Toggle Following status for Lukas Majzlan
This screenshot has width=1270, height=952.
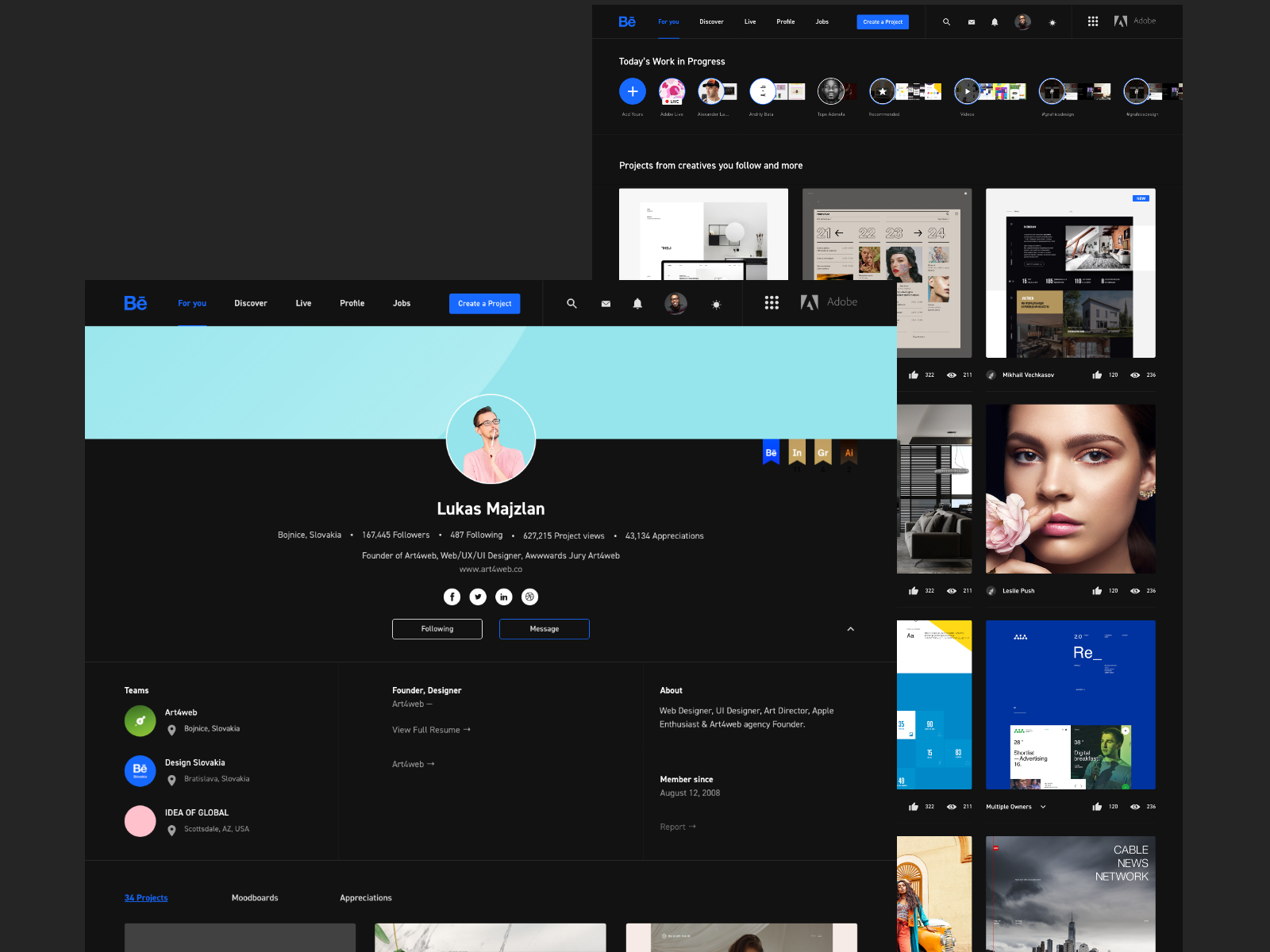[x=437, y=628]
